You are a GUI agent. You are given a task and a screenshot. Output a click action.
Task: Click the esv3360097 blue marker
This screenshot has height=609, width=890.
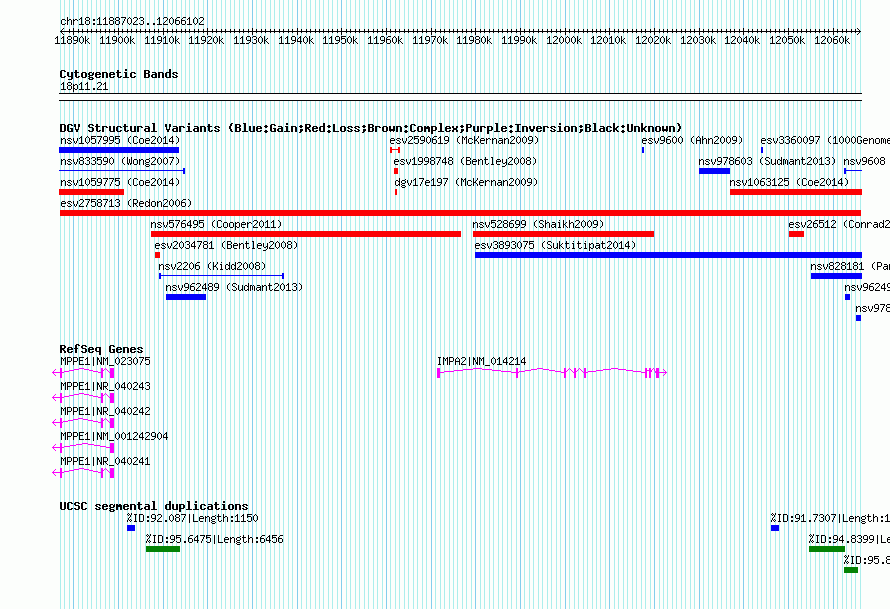coord(762,150)
